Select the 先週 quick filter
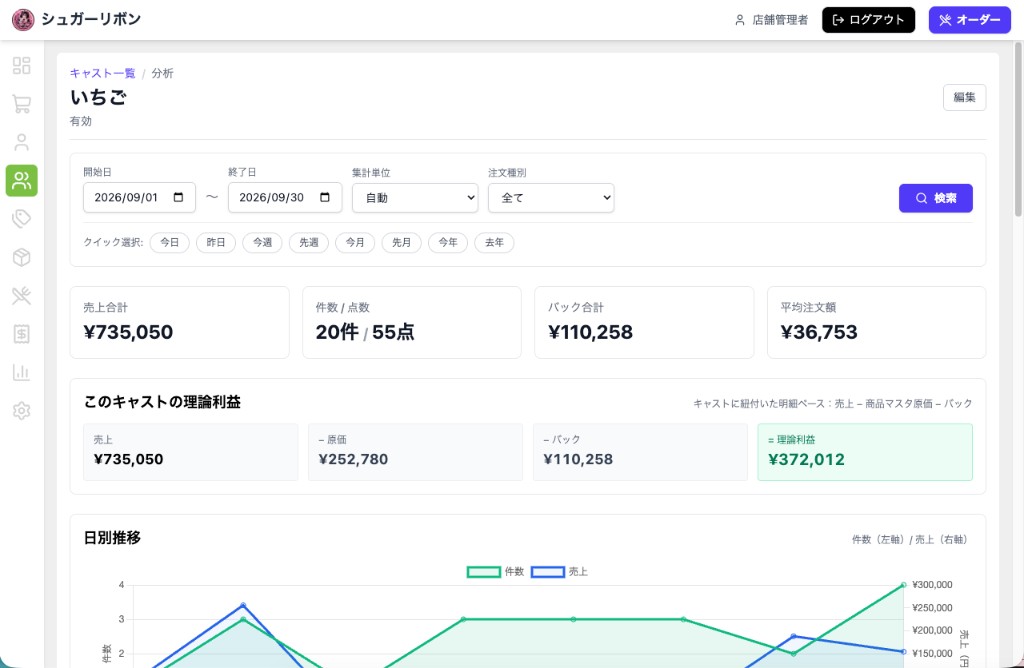The image size is (1024, 668). click(309, 242)
